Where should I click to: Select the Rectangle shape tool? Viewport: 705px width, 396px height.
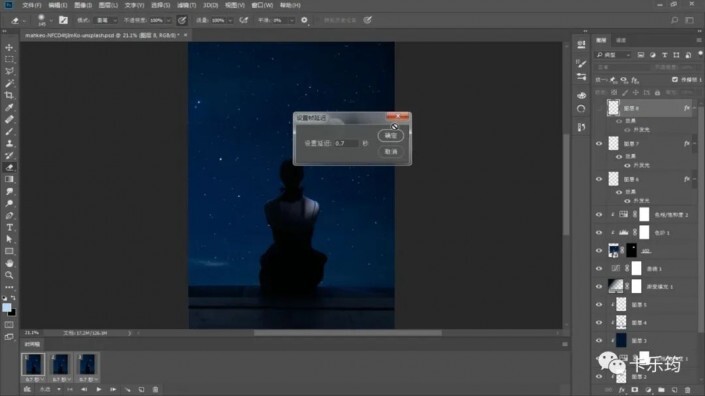(x=9, y=251)
